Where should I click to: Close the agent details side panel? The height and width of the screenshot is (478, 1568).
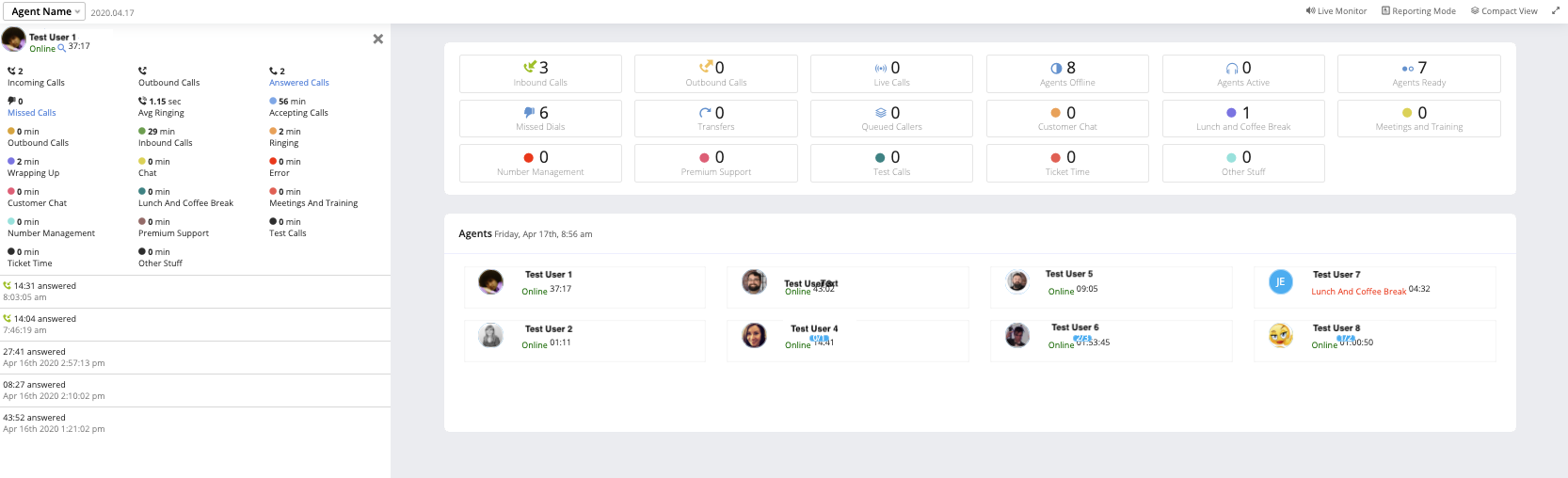[377, 39]
